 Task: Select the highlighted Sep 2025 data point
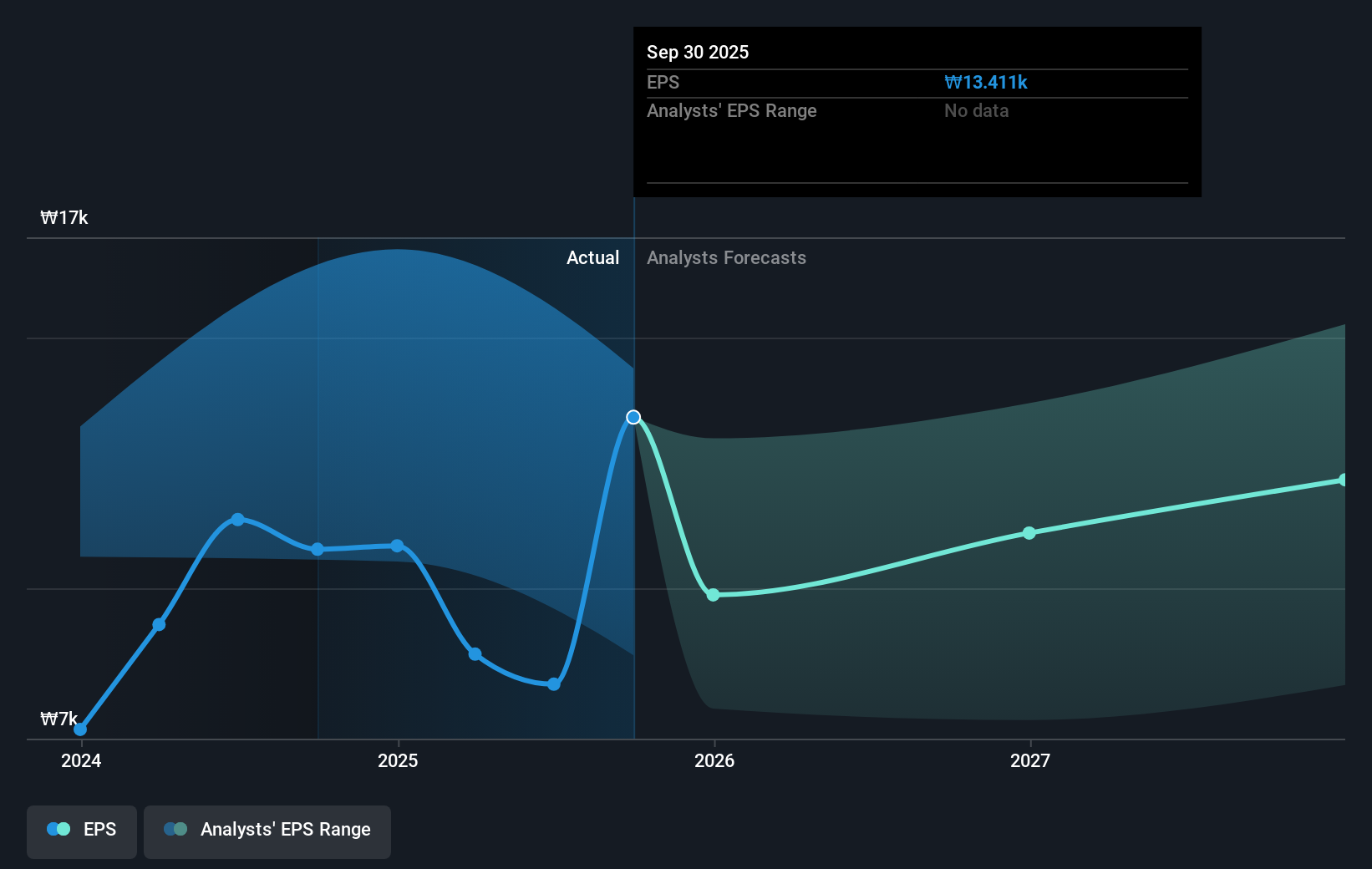(x=633, y=416)
